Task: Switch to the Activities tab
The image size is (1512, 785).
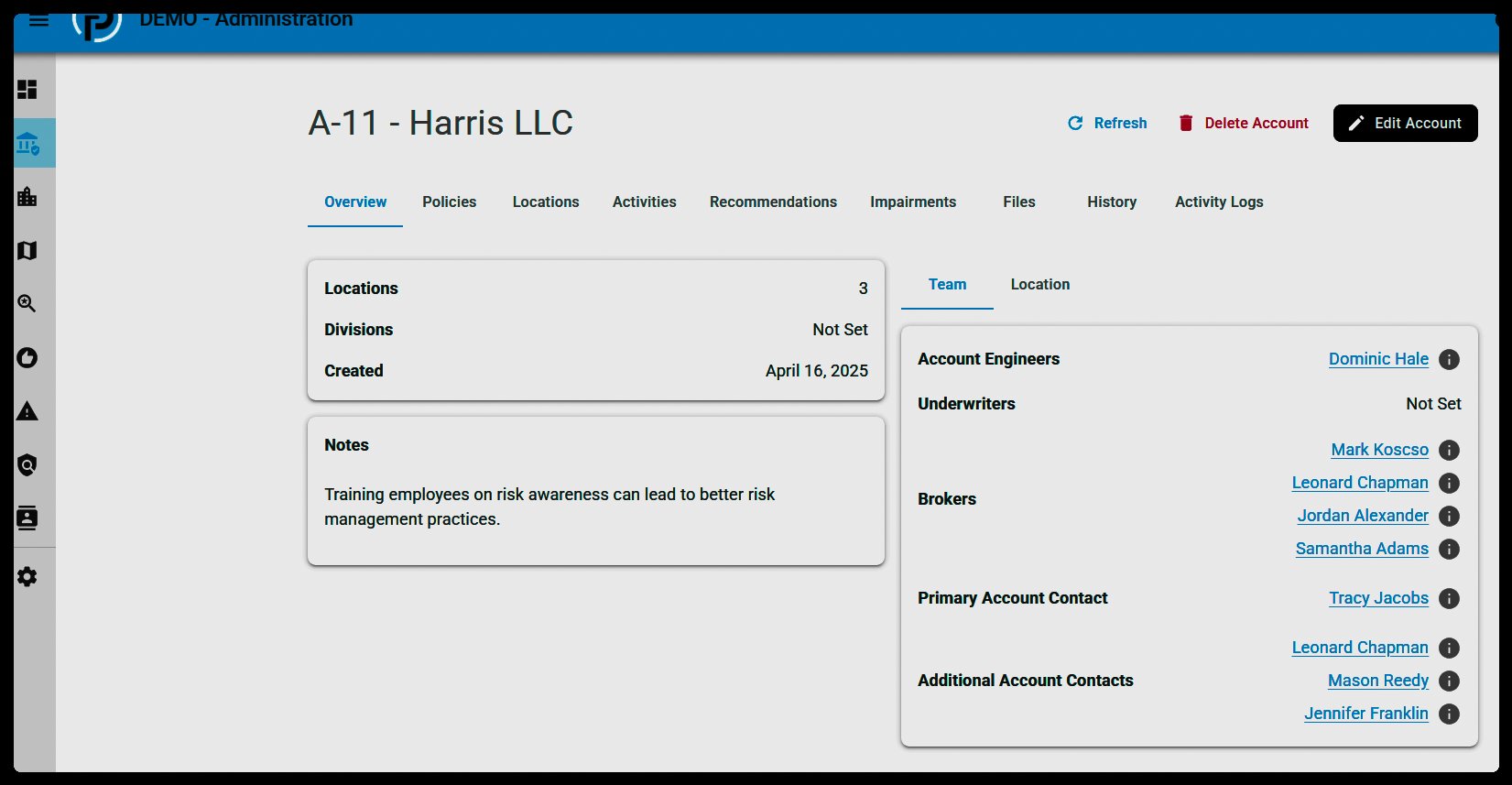Action: (645, 202)
